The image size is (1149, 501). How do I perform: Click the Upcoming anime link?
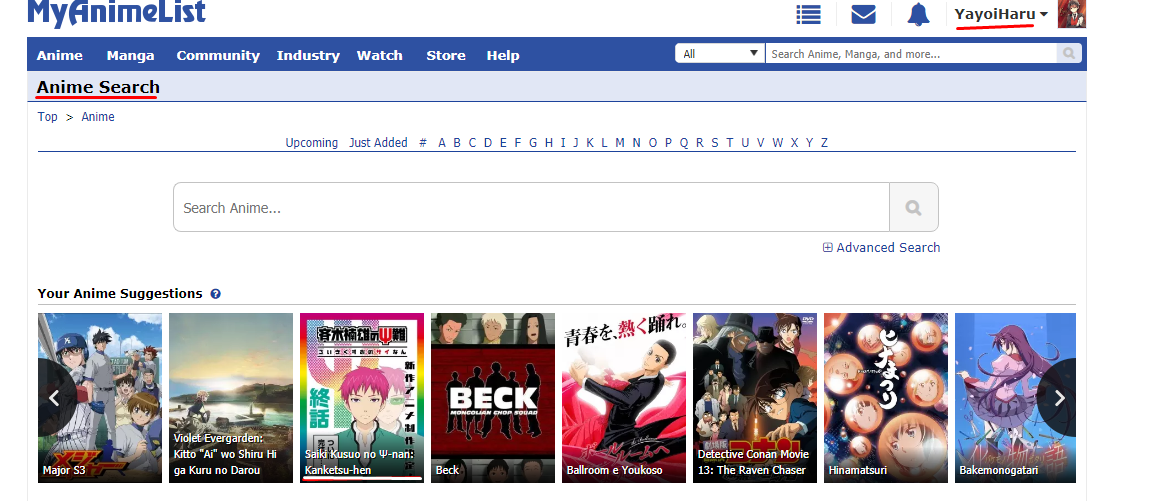click(311, 143)
